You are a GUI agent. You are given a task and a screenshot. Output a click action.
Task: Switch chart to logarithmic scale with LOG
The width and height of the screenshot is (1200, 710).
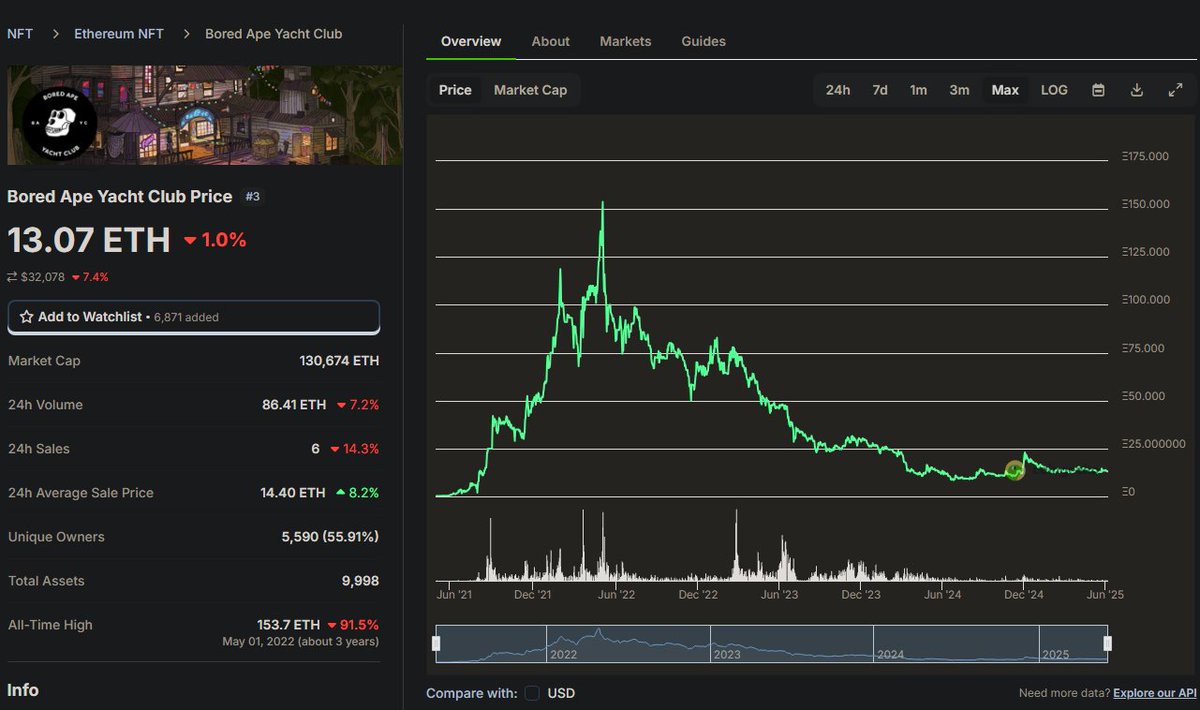pos(1054,90)
